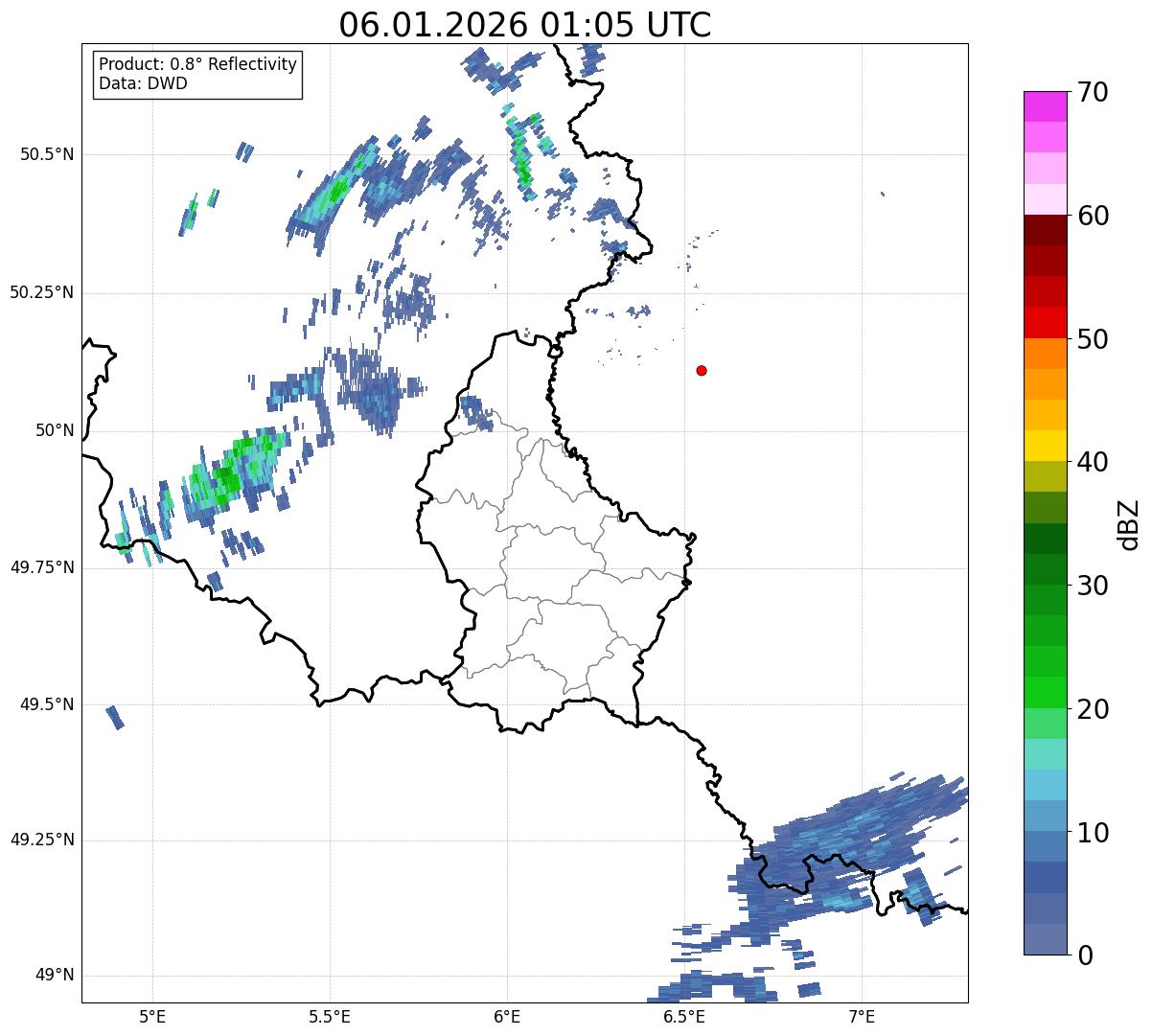The height and width of the screenshot is (1036, 1152).
Task: Click the 0 tick label on colorbar
Action: coord(1085,955)
